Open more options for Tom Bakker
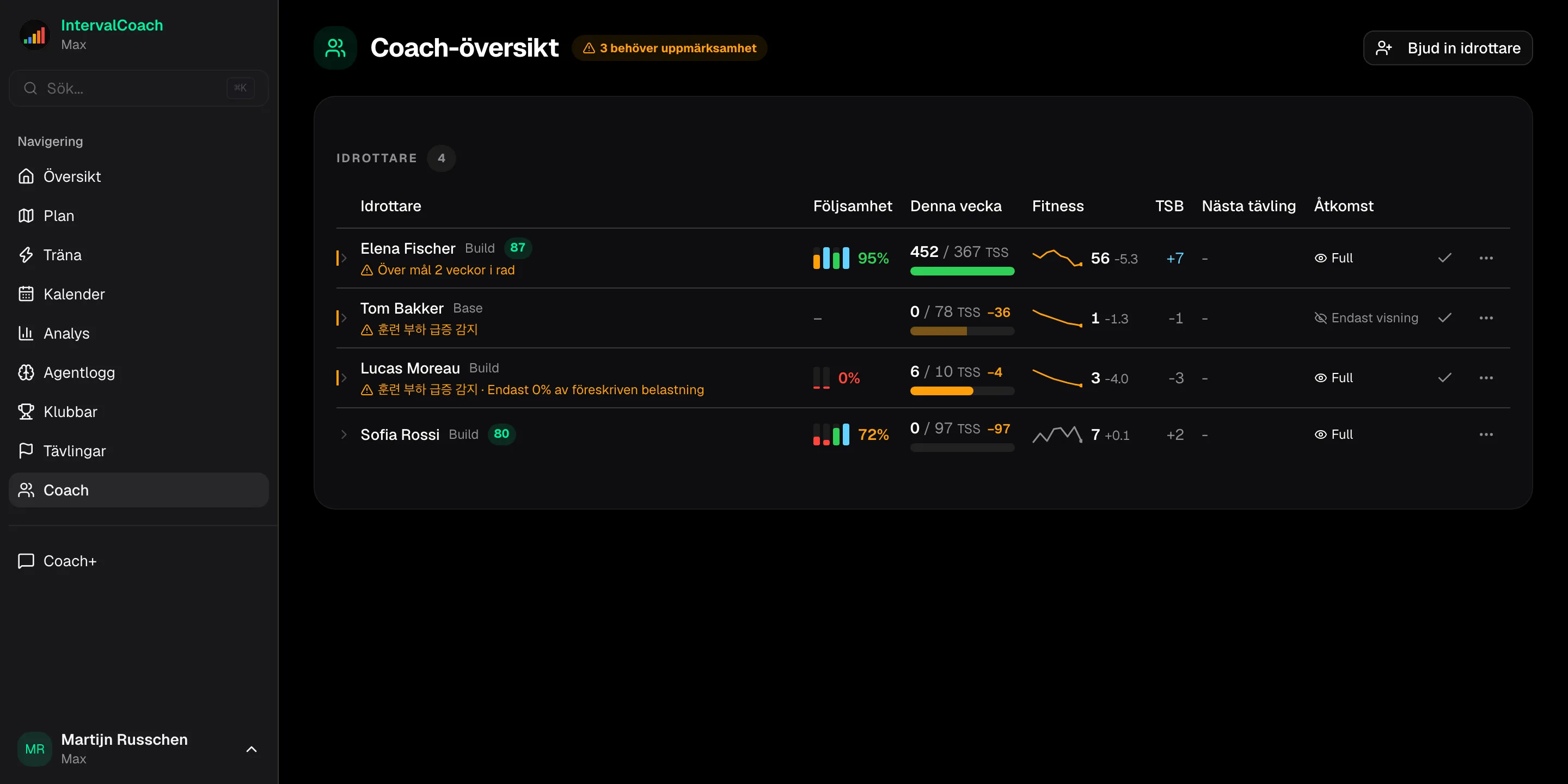 [1486, 318]
